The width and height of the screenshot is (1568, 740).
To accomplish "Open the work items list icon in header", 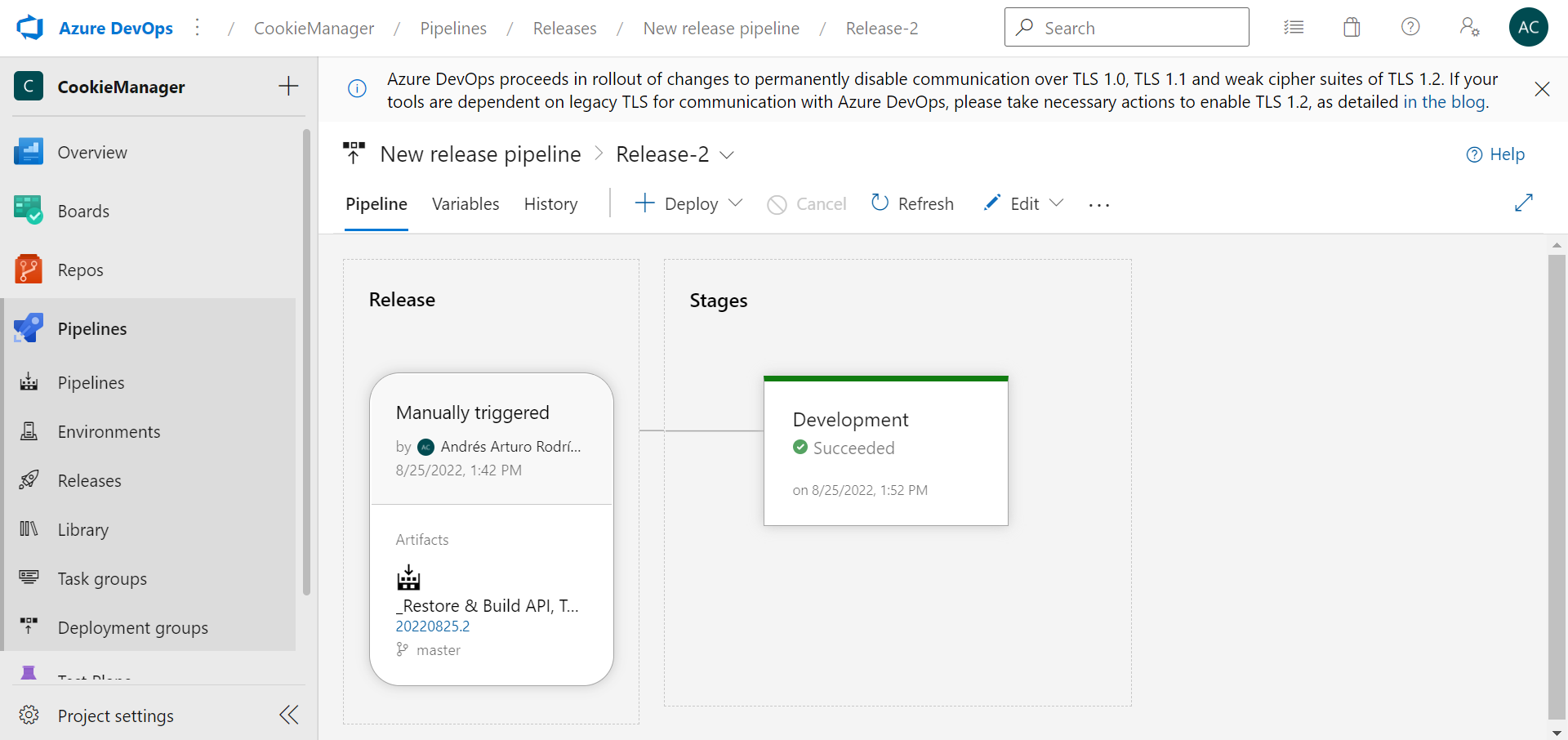I will pos(1294,28).
